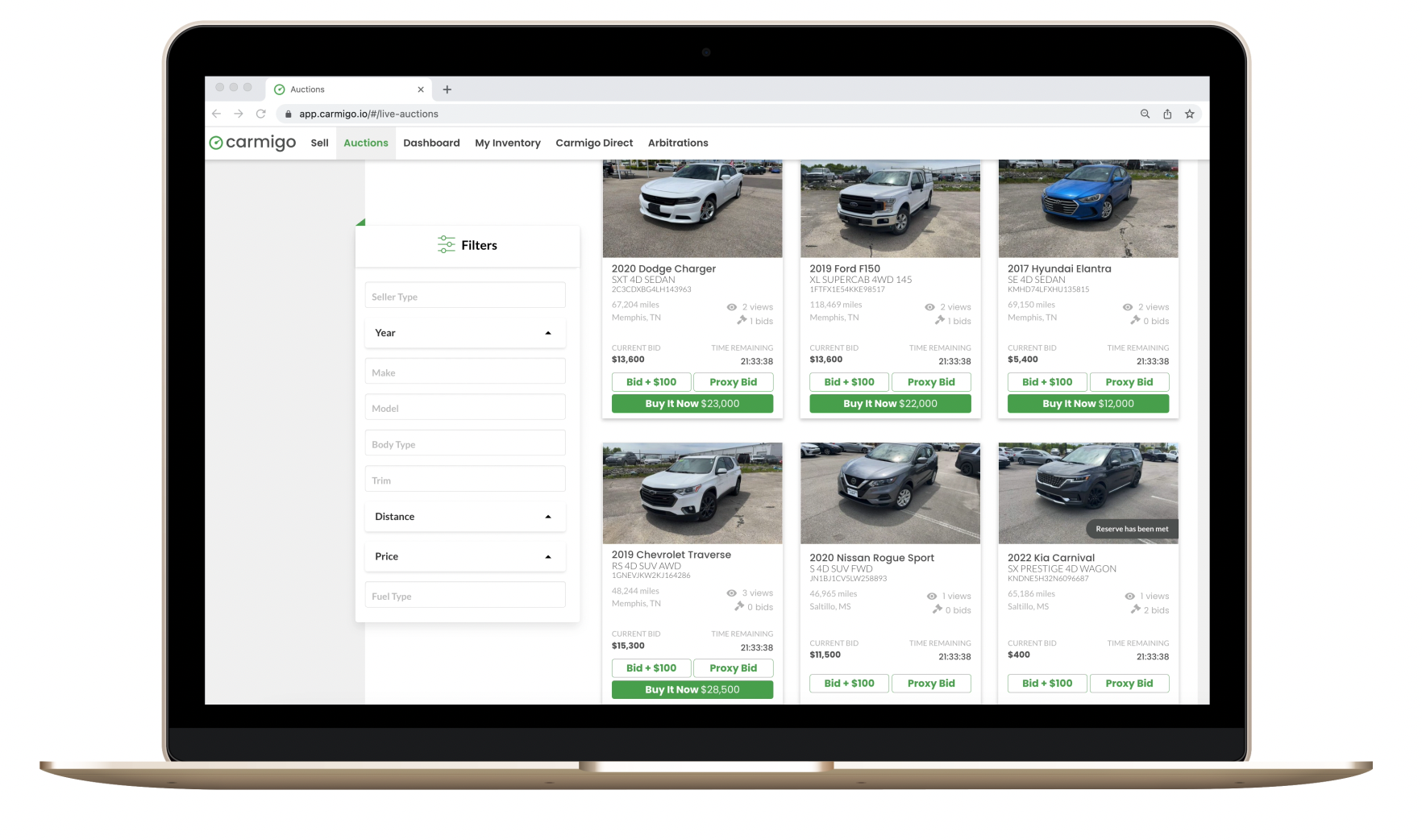Image resolution: width=1422 pixels, height=840 pixels.
Task: Buy It Now Dodge Charger for $23,000
Action: [x=692, y=403]
